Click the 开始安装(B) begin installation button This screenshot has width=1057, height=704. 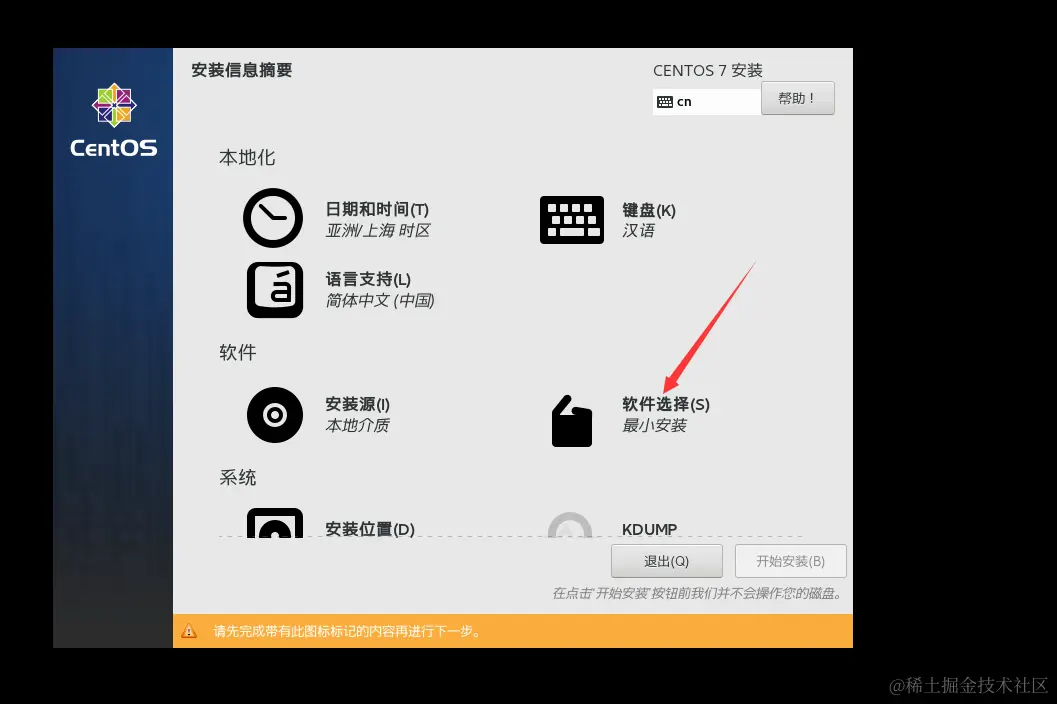click(x=791, y=561)
